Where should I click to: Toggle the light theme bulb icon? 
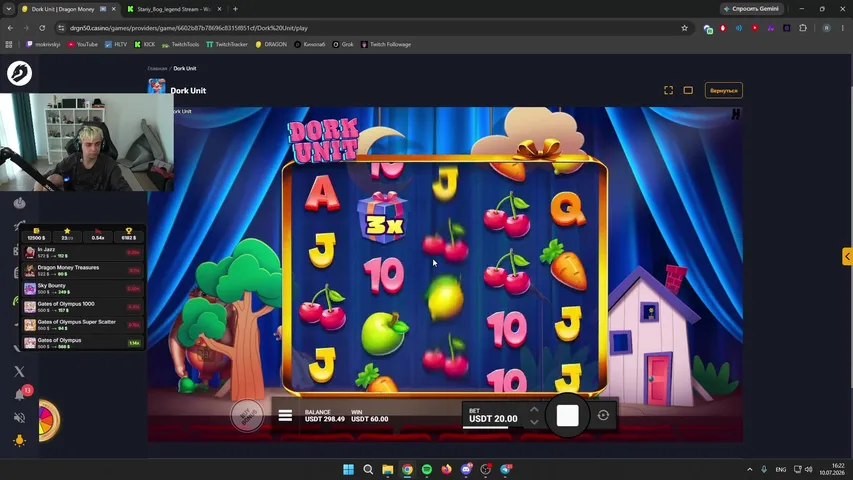tap(19, 440)
